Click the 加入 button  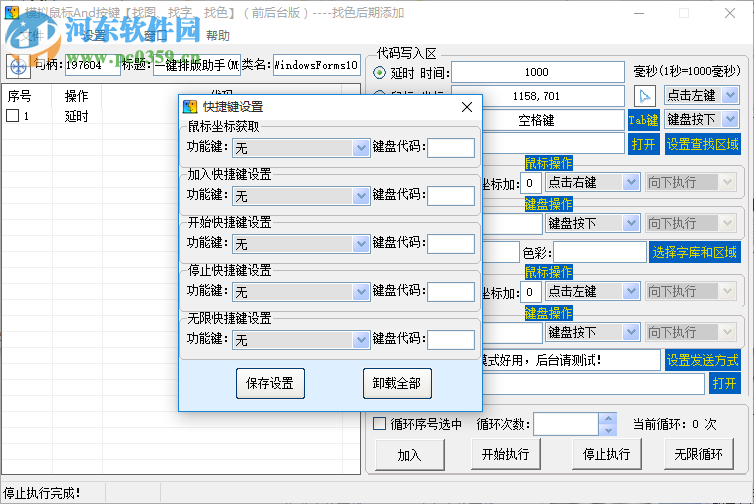click(410, 454)
